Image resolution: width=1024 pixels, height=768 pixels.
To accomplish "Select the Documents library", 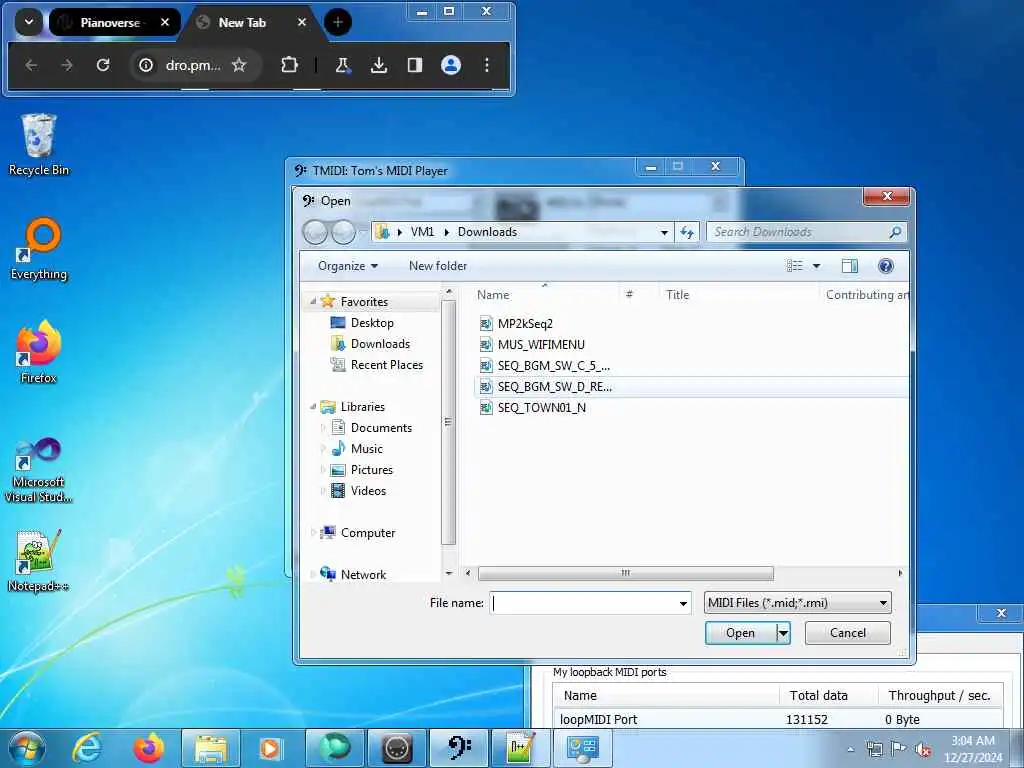I will [381, 428].
